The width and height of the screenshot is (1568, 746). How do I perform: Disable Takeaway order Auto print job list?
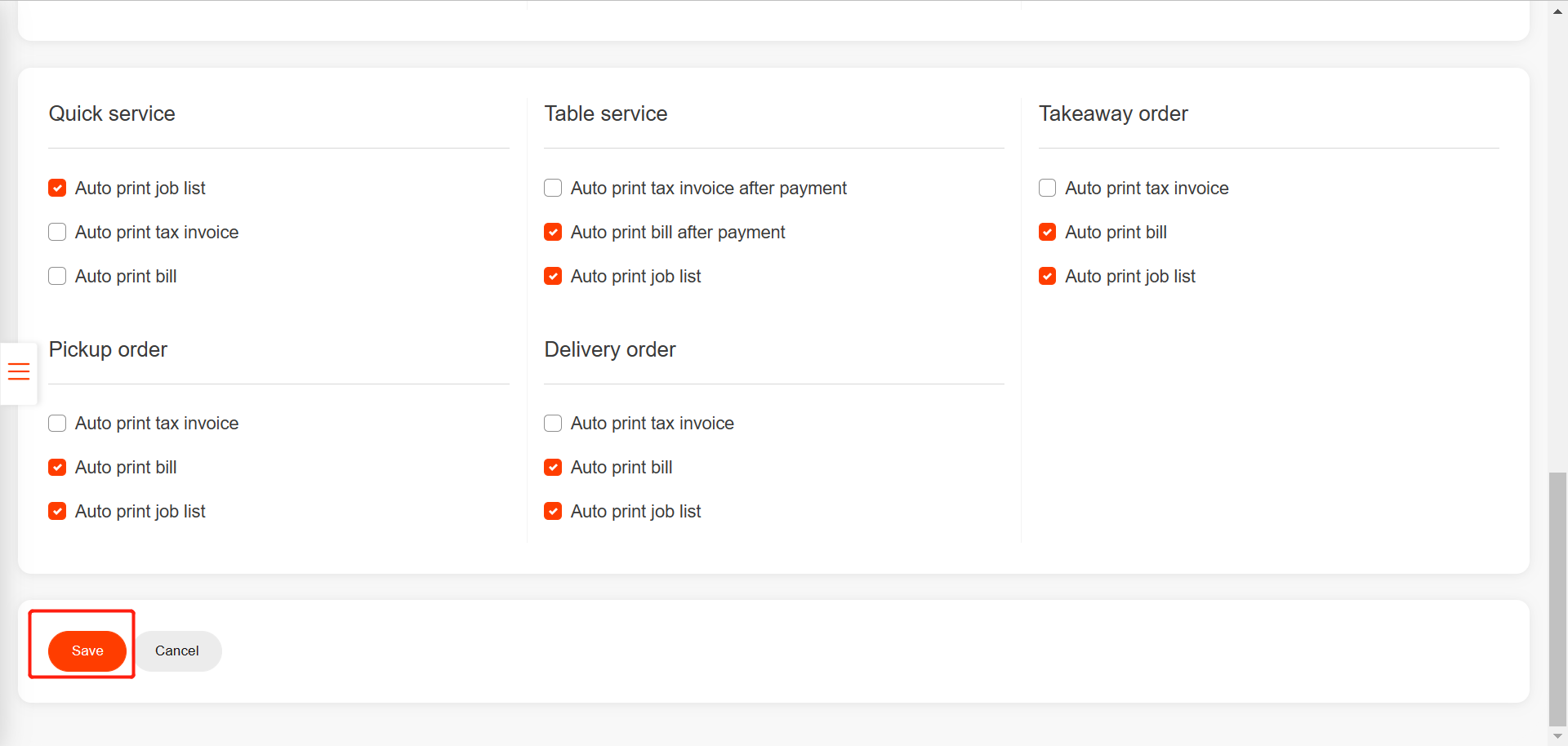(x=1047, y=276)
